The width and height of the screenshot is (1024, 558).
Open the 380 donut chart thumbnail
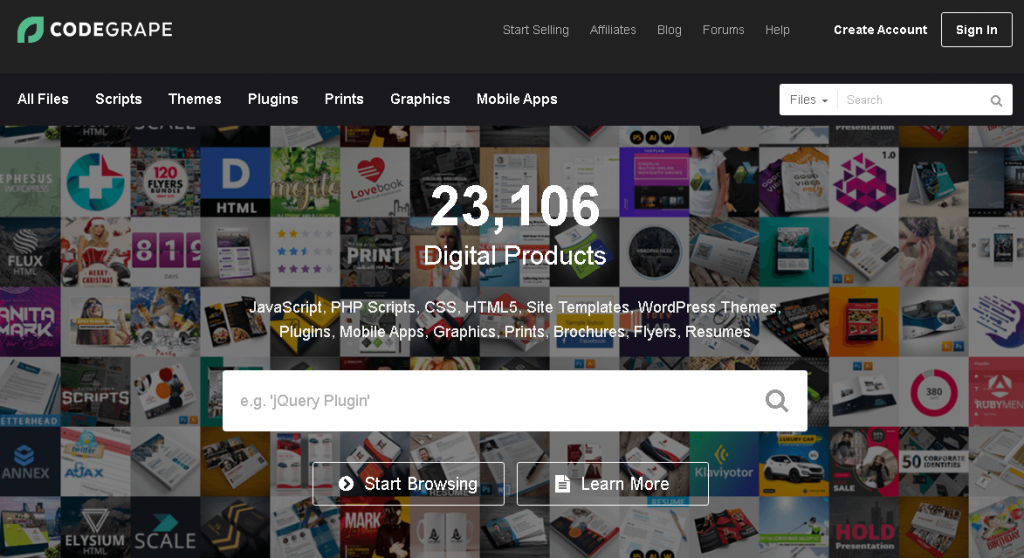click(933, 391)
